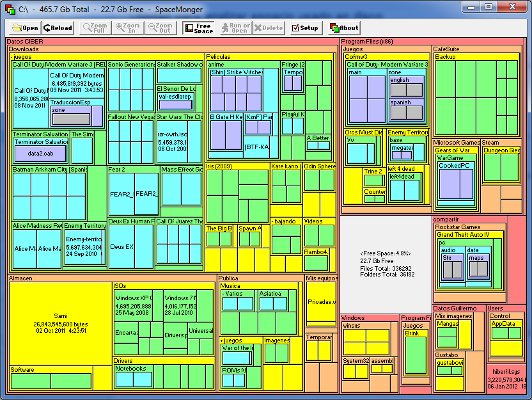Toggle the Free Space display button
The image size is (532, 400).
(199, 28)
